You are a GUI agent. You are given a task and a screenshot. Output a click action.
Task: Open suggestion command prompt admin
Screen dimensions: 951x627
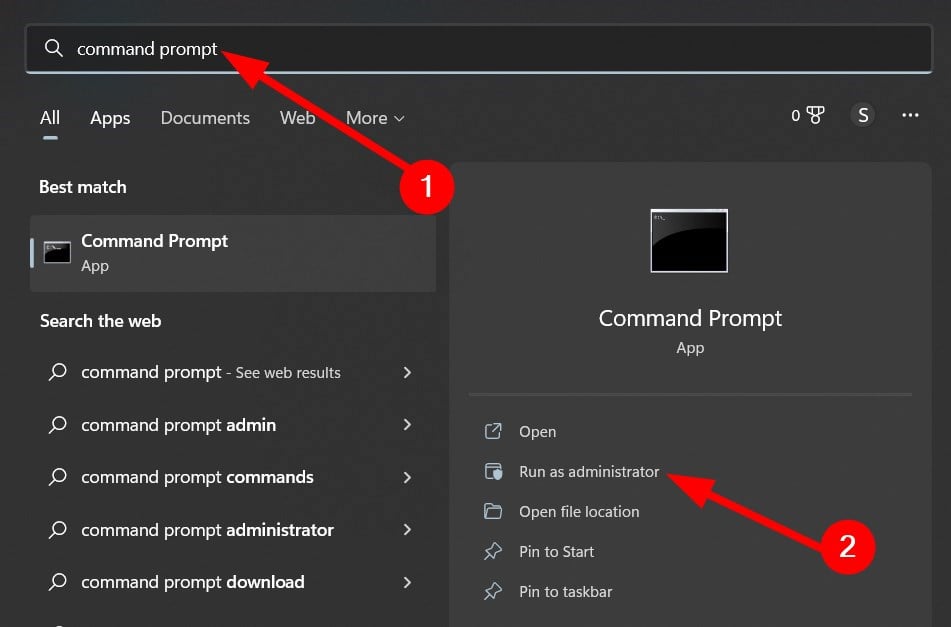[233, 424]
